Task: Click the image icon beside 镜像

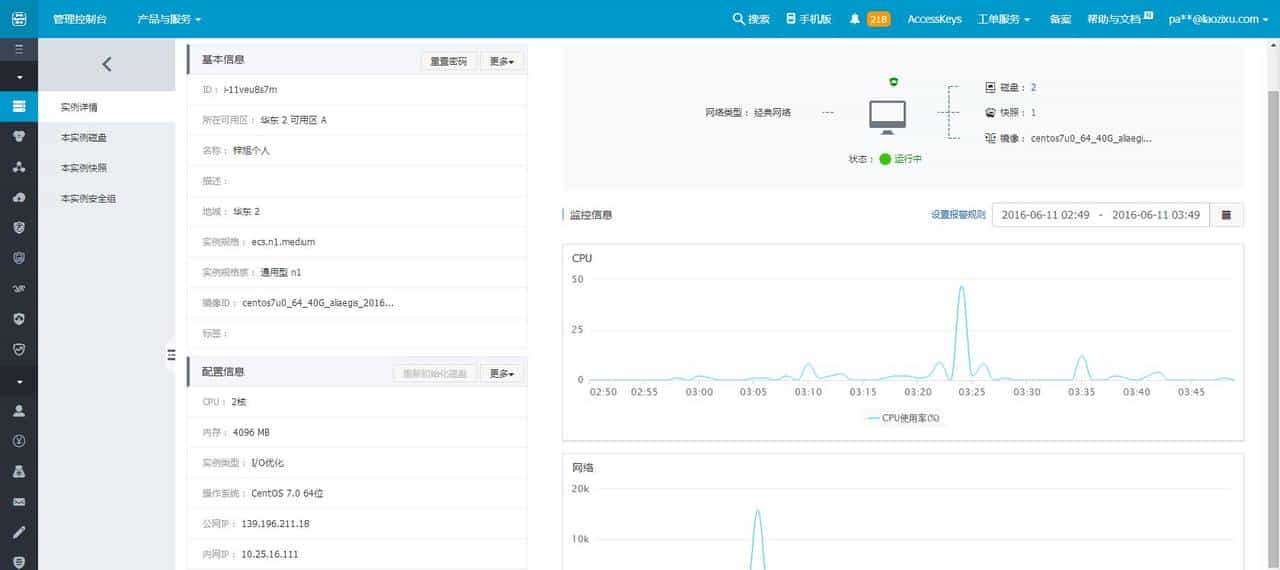Action: point(990,138)
